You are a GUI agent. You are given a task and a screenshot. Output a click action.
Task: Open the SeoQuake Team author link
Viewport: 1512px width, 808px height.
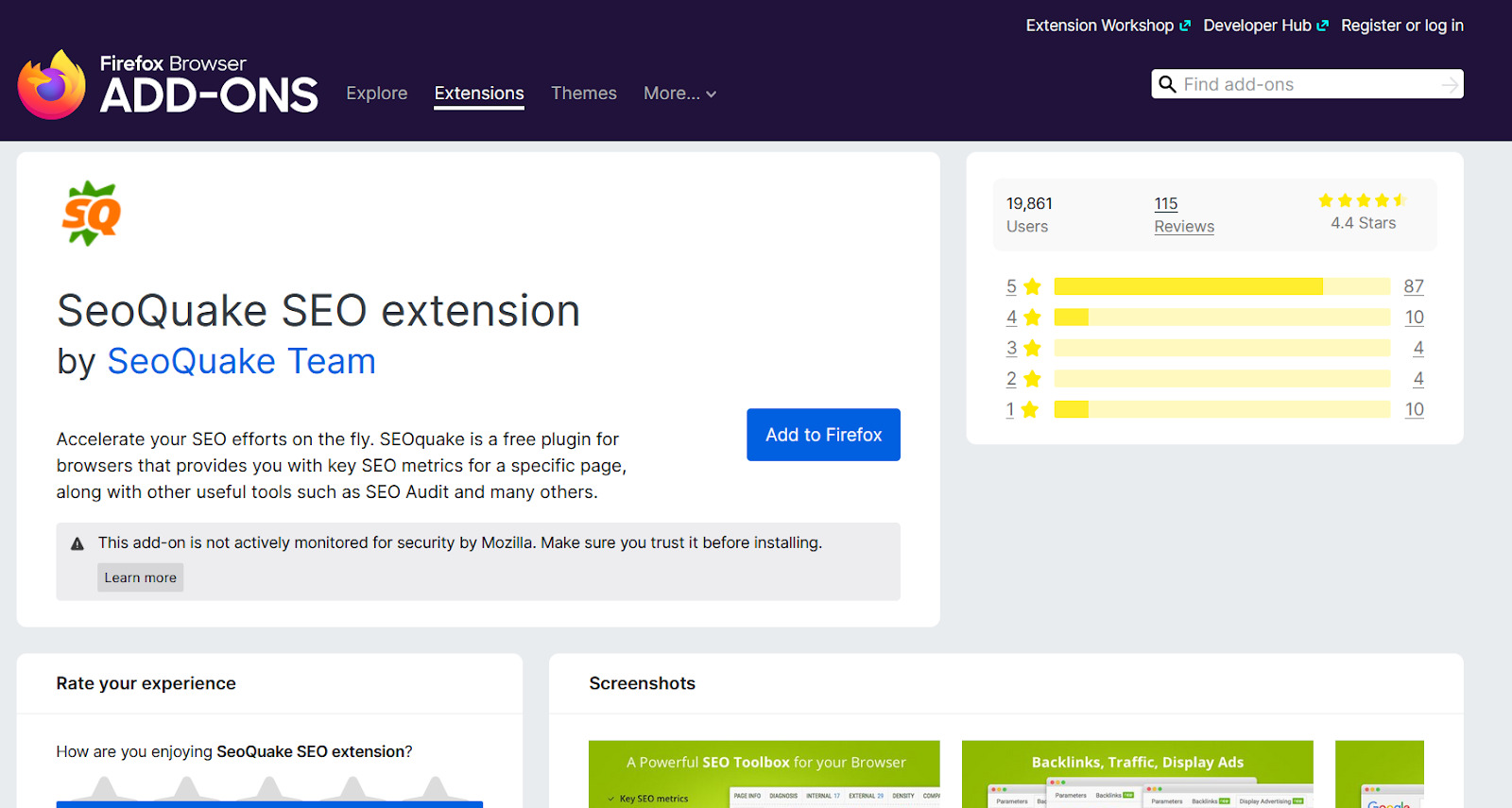coord(241,361)
